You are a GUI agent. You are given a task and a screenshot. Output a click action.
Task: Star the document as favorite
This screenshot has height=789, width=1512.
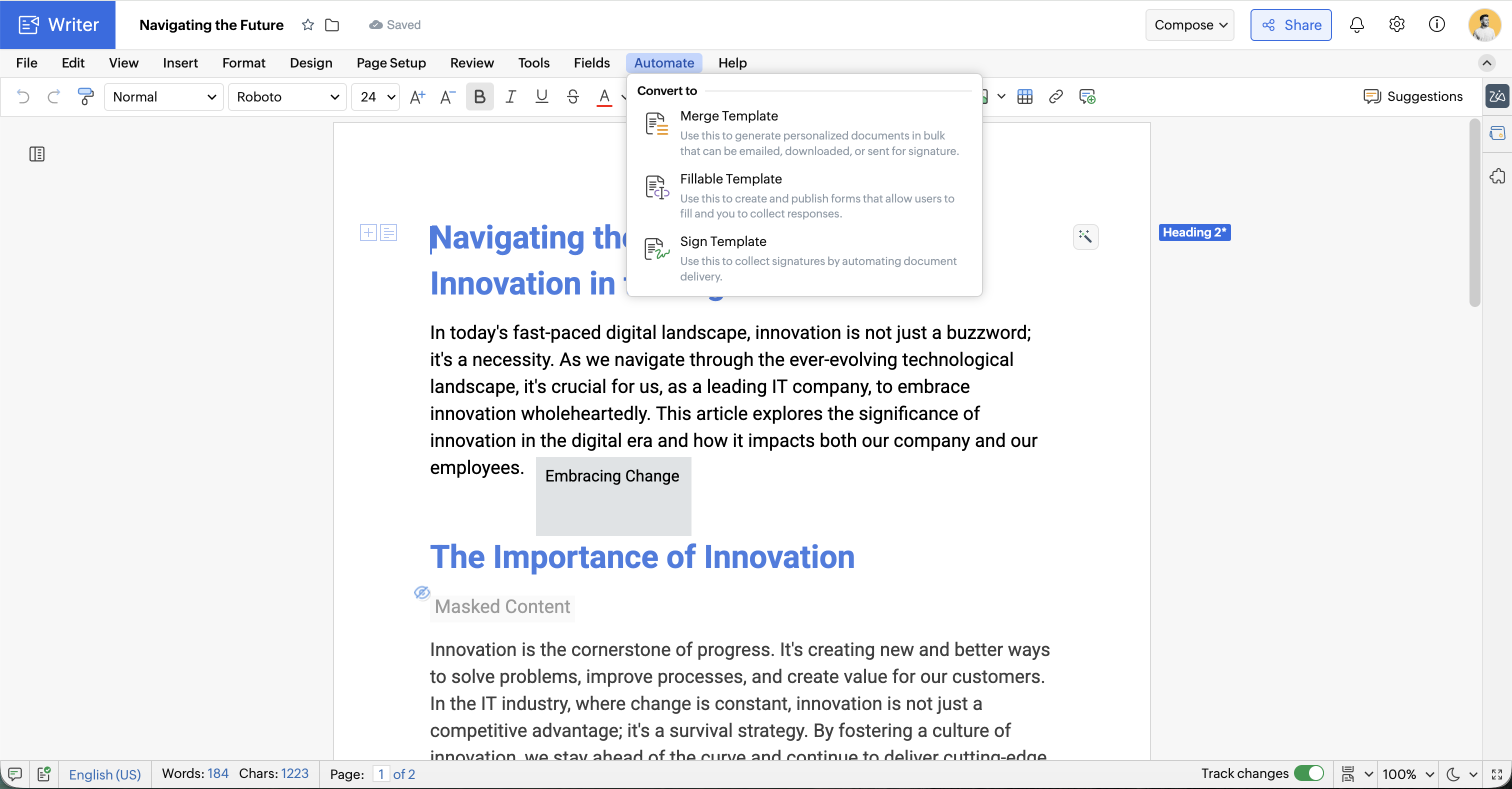point(307,24)
